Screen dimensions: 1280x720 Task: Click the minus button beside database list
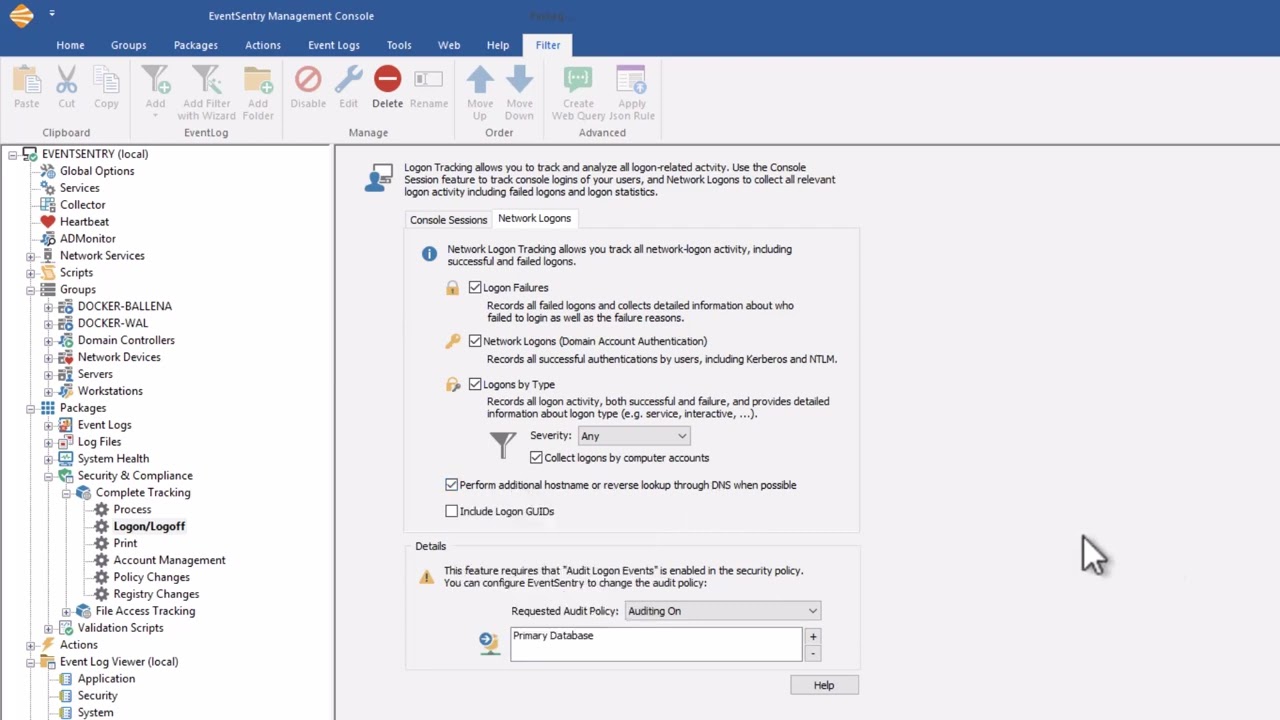coord(813,653)
